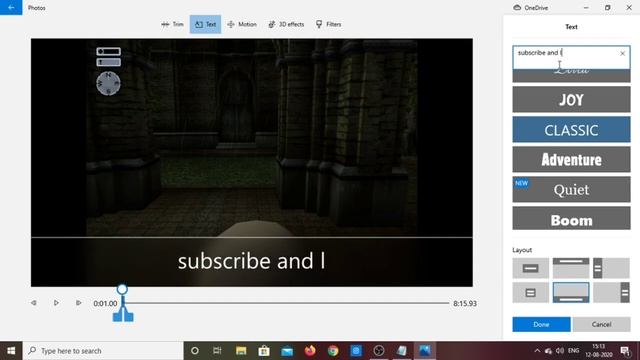Open the Motion tab

click(242, 24)
